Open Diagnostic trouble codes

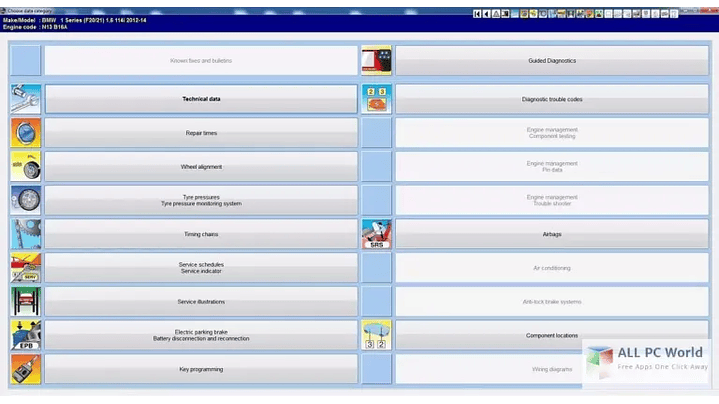coord(552,99)
